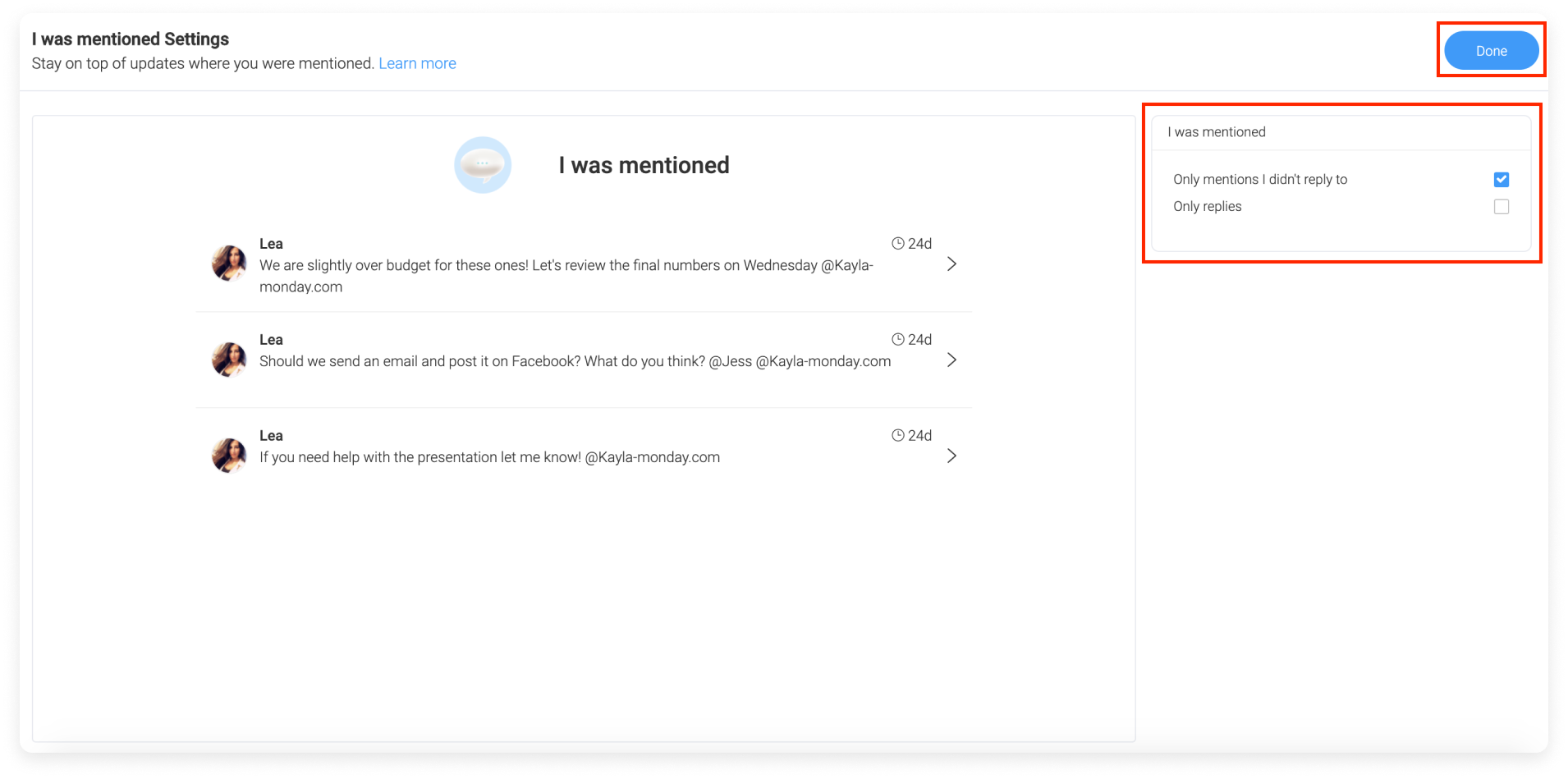Click the 'Only mentions I didn't reply to' label

tap(1260, 179)
